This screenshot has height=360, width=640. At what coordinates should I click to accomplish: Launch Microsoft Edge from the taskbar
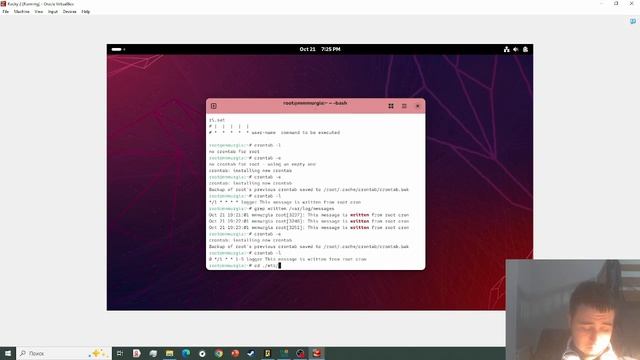[186, 353]
